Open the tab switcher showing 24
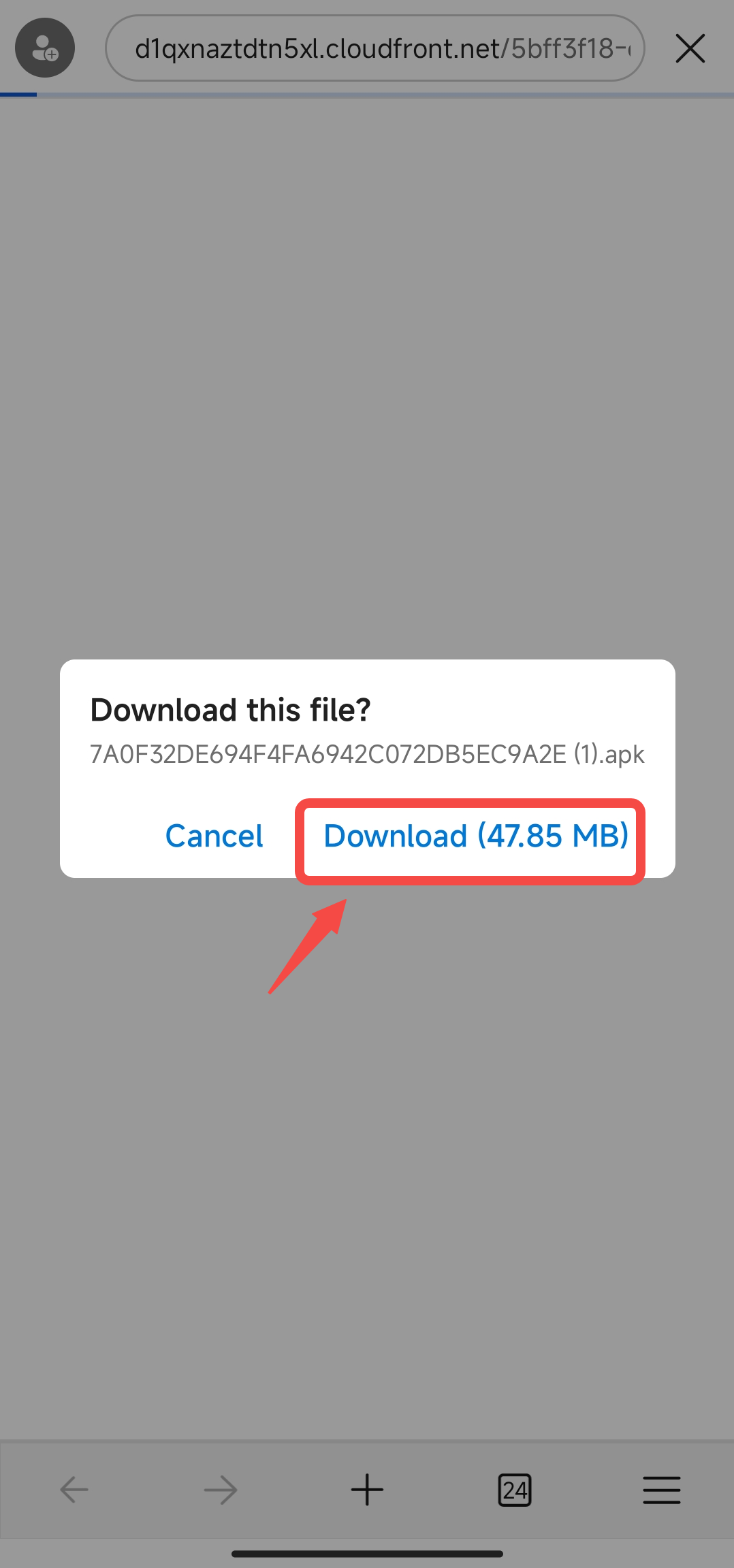Viewport: 734px width, 1568px height. click(514, 1490)
